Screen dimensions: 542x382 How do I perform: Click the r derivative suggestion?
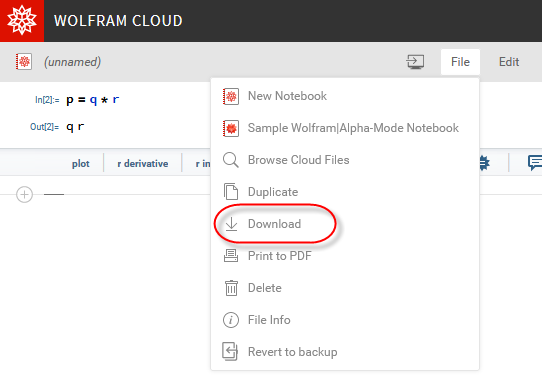tap(143, 164)
